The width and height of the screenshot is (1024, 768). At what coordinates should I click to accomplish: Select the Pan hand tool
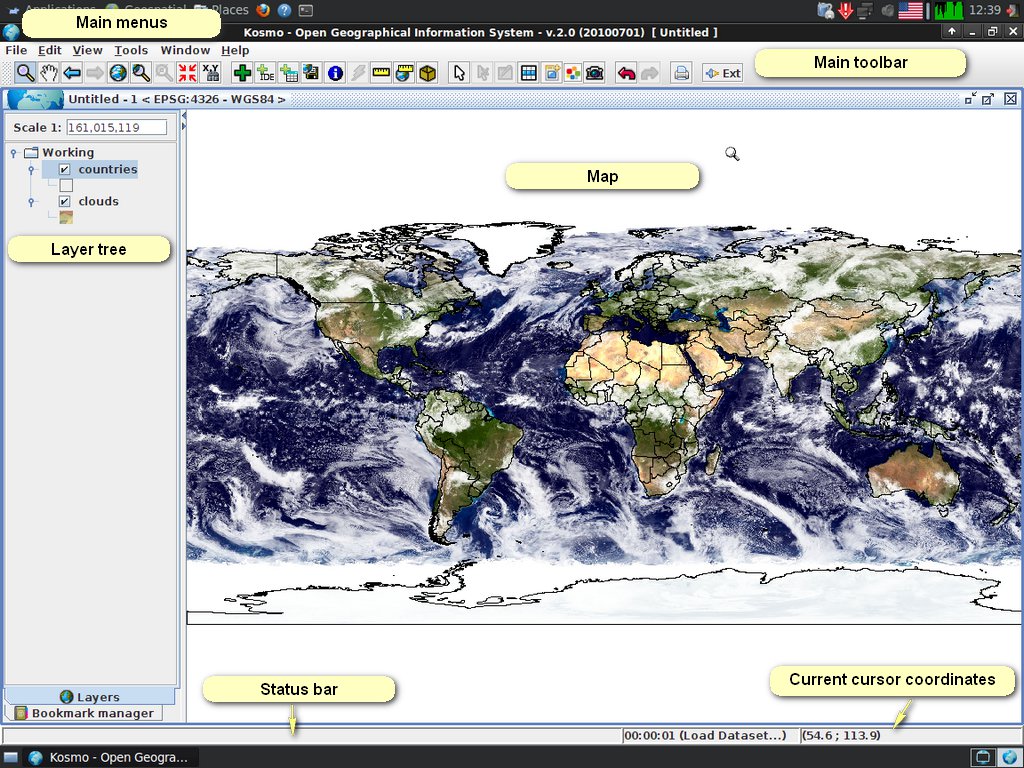(49, 72)
